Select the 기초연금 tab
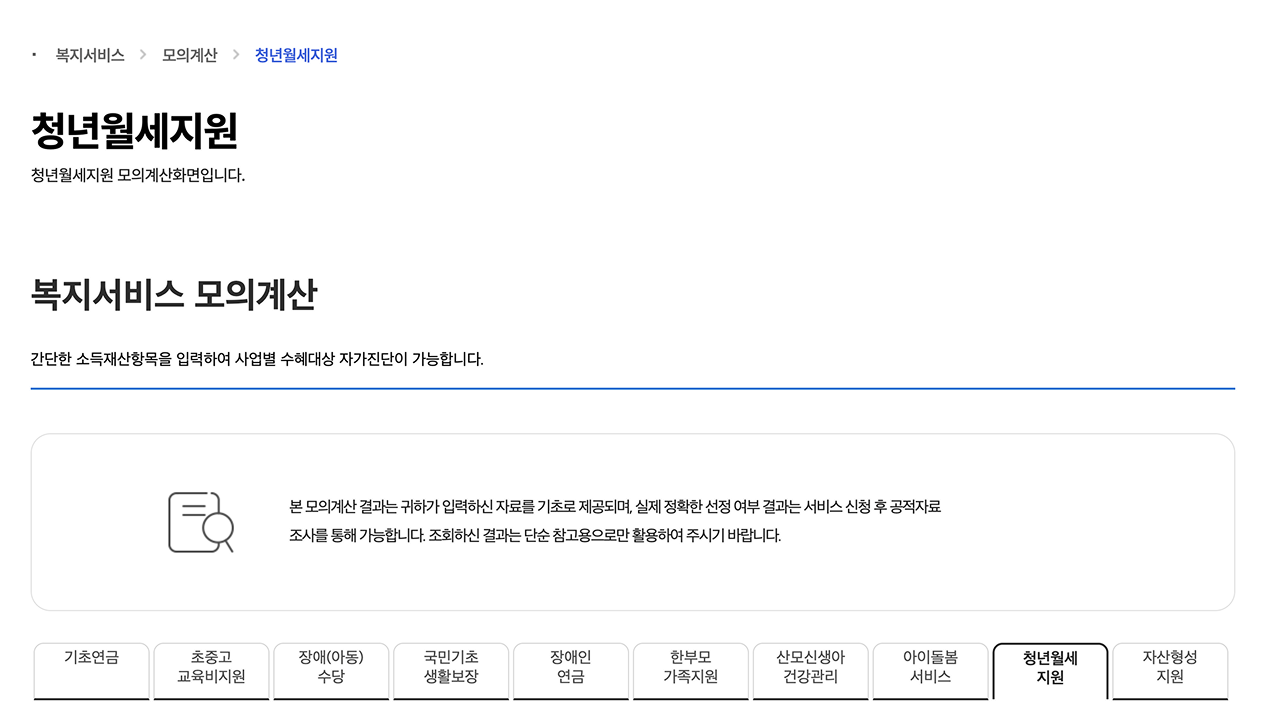Image resolution: width=1262 pixels, height=712 pixels. [91, 671]
